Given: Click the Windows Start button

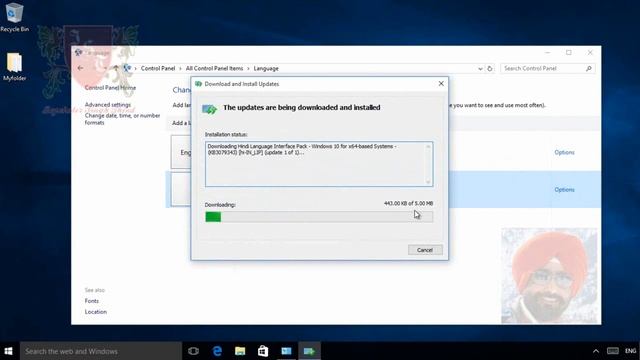Looking at the screenshot, I should point(9,351).
